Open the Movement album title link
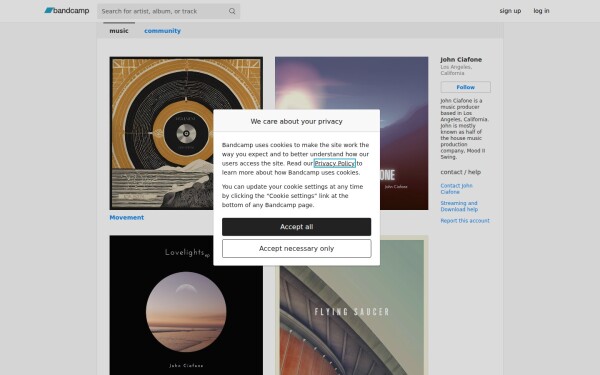The image size is (600, 375). (127, 217)
